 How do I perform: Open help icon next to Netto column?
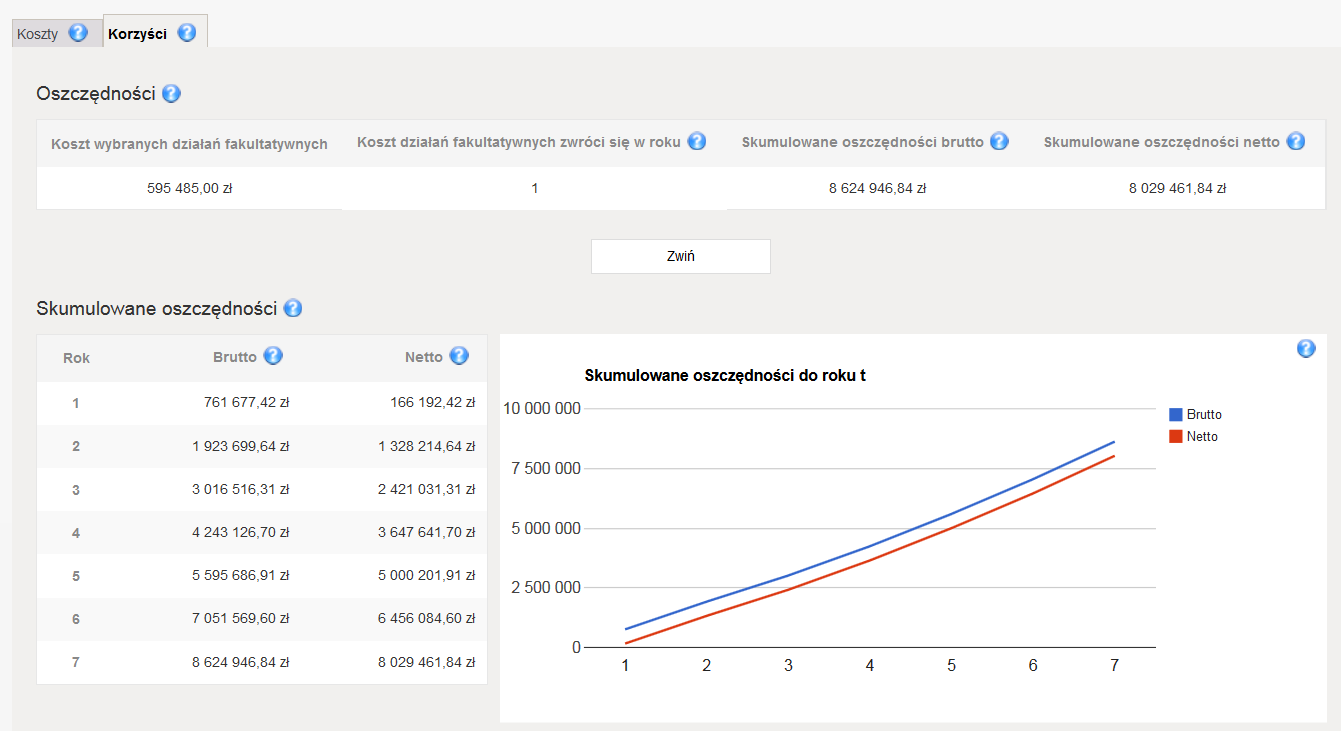tap(459, 356)
